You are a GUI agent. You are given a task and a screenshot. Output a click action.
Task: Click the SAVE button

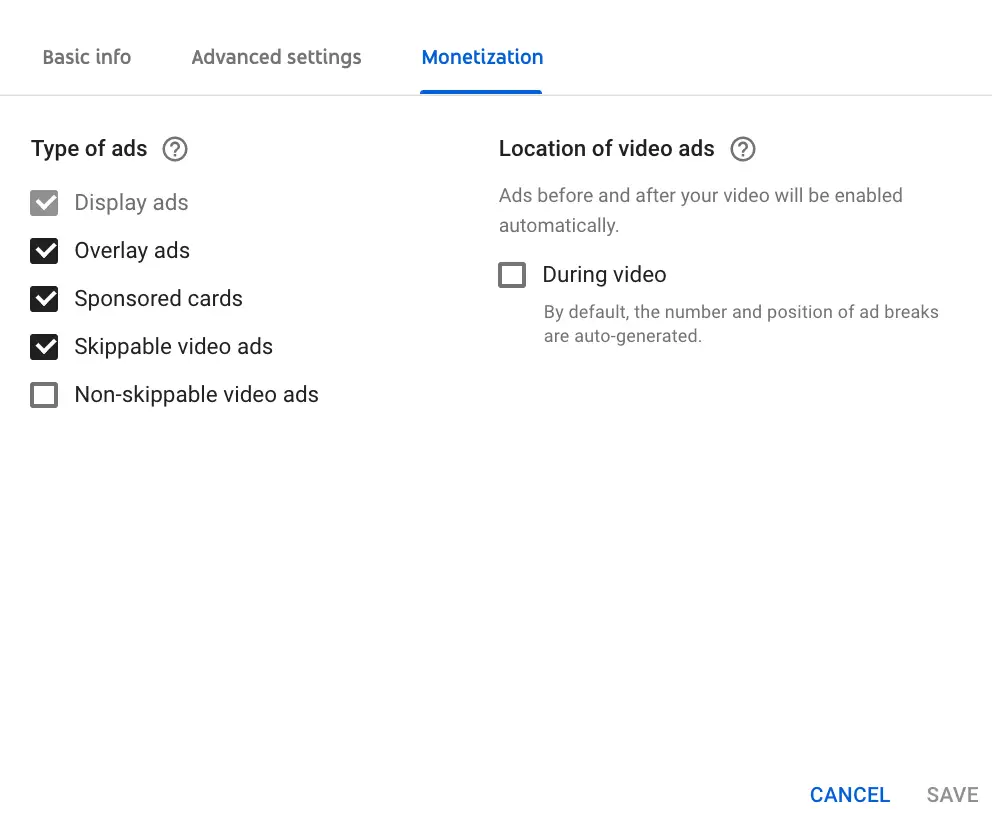pos(952,795)
